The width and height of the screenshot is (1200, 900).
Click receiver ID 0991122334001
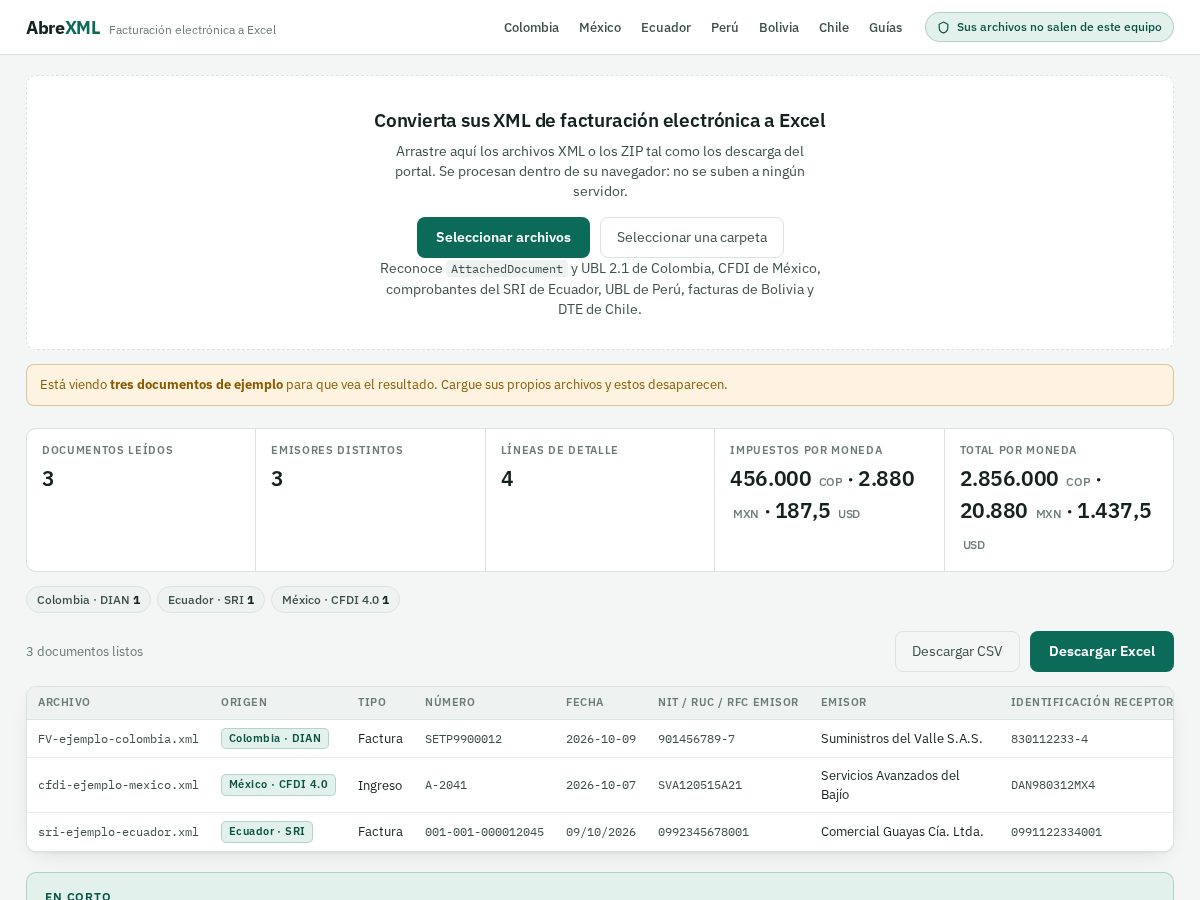pyautogui.click(x=1056, y=832)
